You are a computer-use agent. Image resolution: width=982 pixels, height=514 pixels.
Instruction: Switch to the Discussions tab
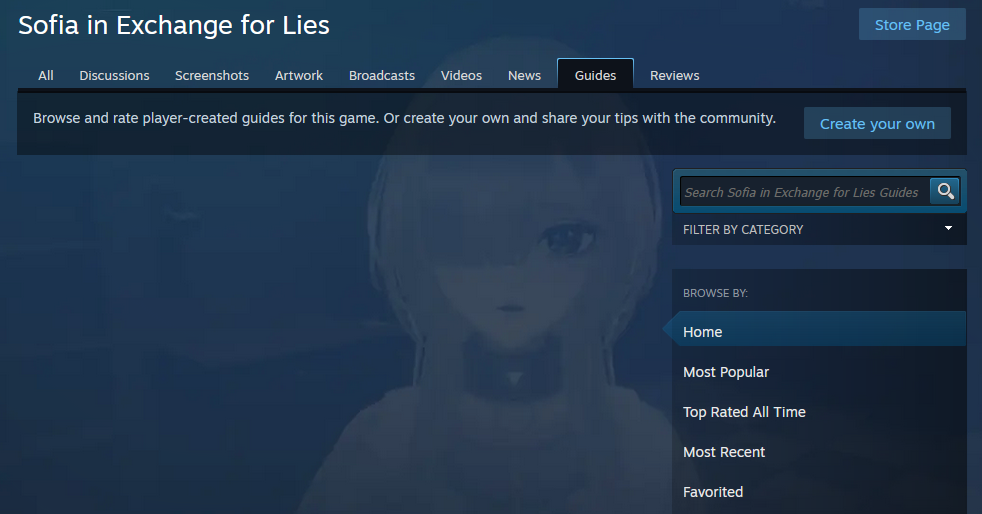tap(114, 75)
